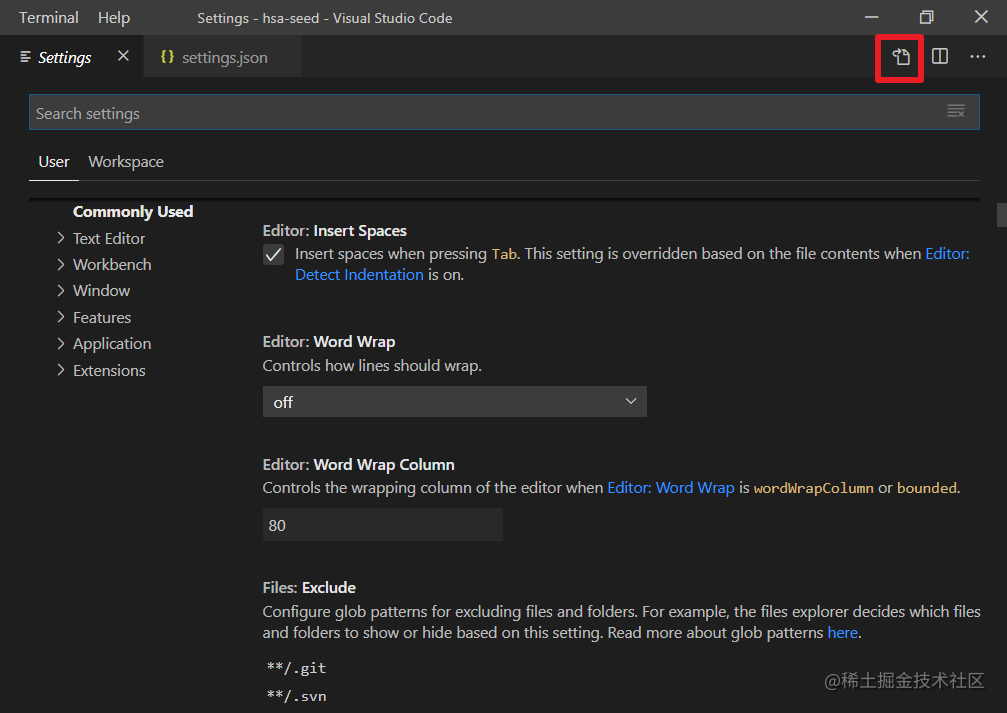Restore down the VS Code window
This screenshot has height=713, width=1007.
(927, 18)
